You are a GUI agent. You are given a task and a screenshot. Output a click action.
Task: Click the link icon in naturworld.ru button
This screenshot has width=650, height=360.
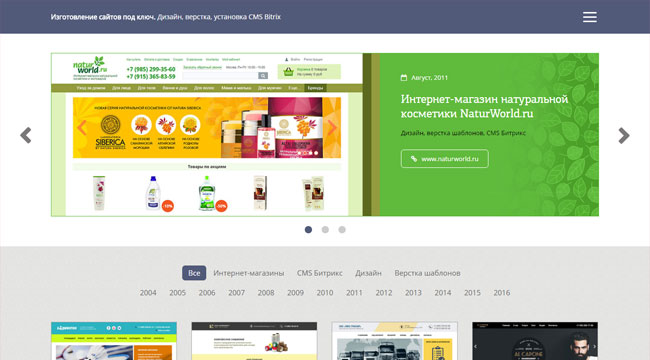click(x=413, y=158)
